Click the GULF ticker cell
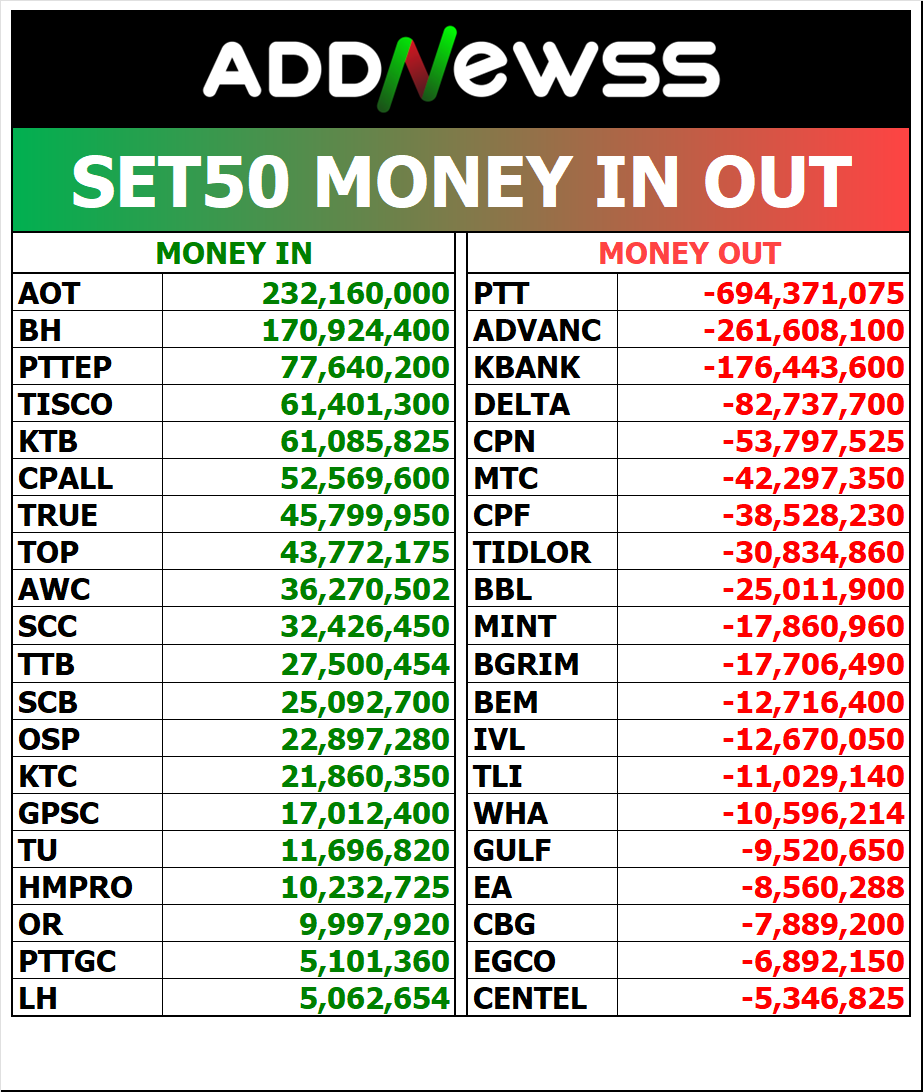This screenshot has height=1092, width=923. [513, 850]
